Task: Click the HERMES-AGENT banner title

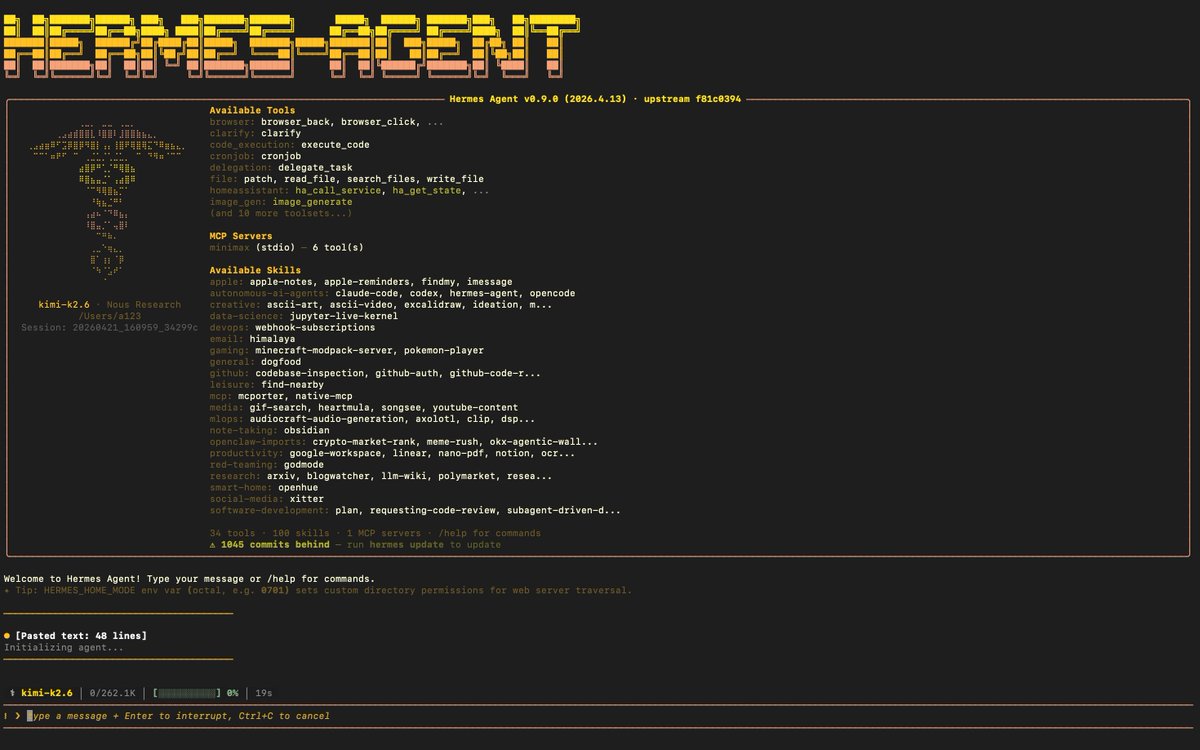Action: (292, 45)
